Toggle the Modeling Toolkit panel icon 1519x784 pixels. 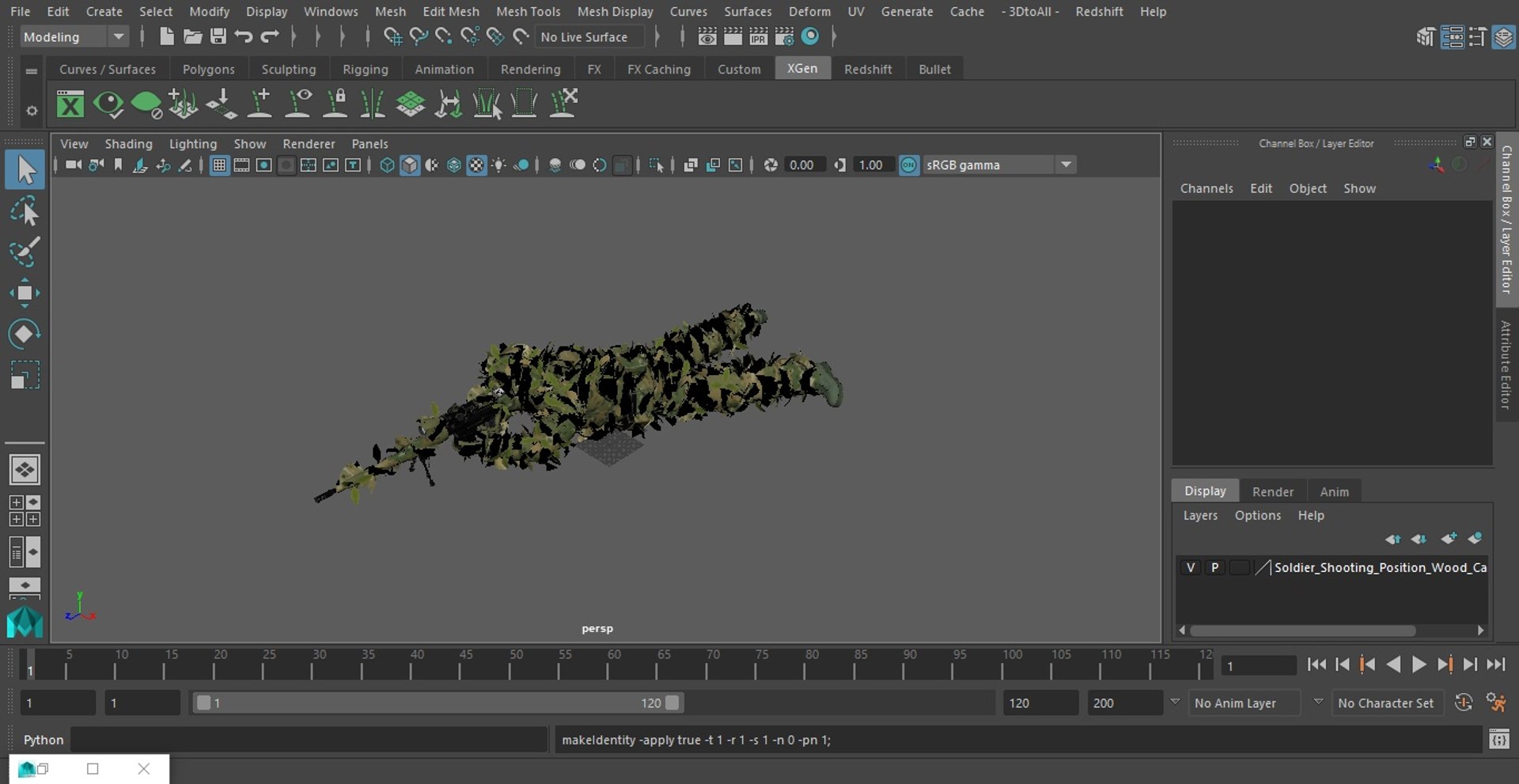pyautogui.click(x=1426, y=37)
